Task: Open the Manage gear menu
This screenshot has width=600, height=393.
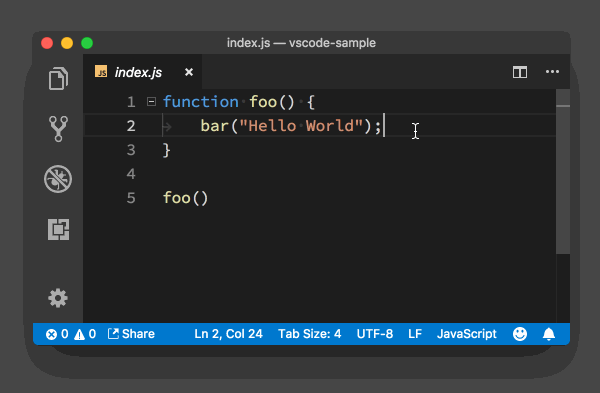Action: pyautogui.click(x=58, y=298)
